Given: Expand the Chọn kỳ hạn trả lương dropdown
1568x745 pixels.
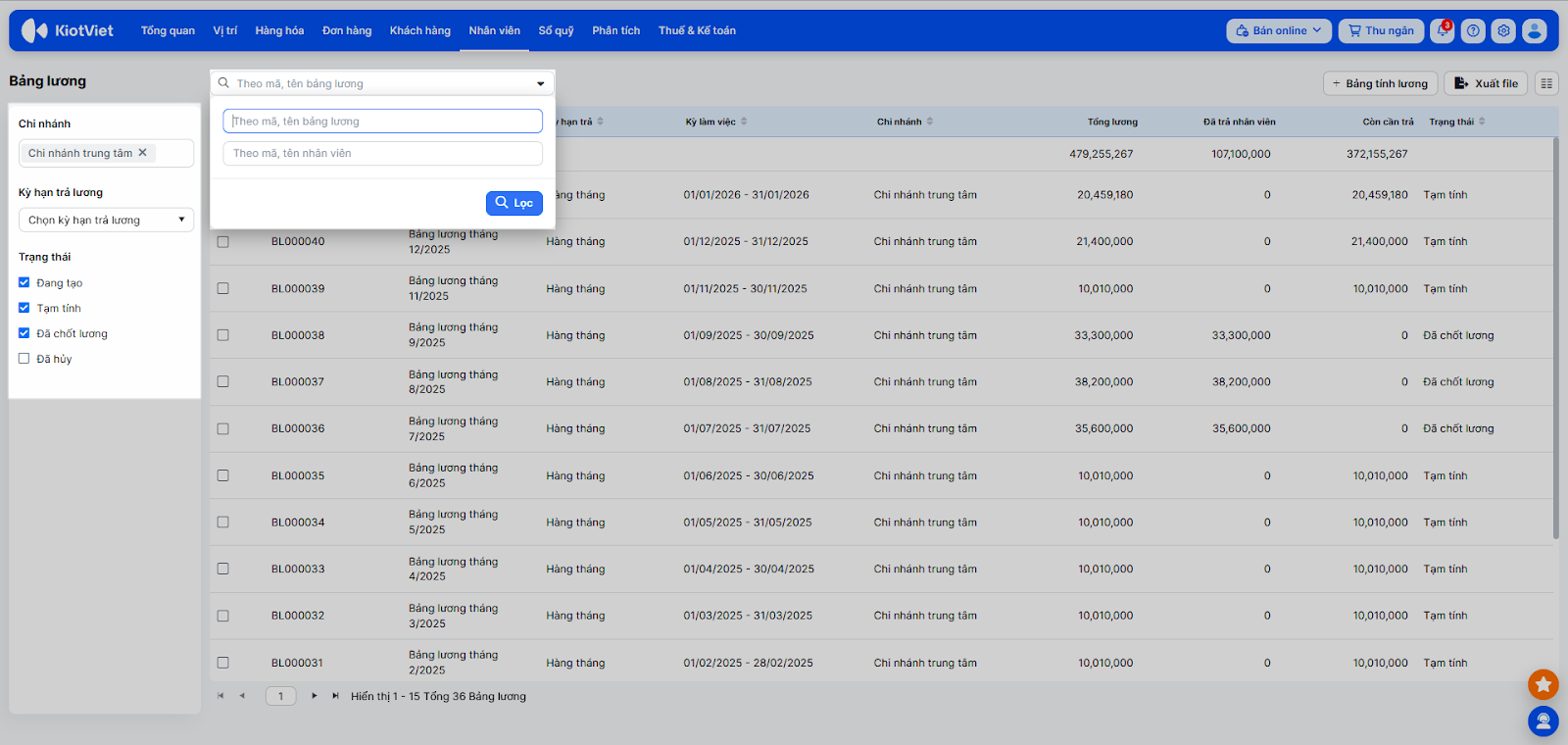Looking at the screenshot, I should click(x=106, y=221).
